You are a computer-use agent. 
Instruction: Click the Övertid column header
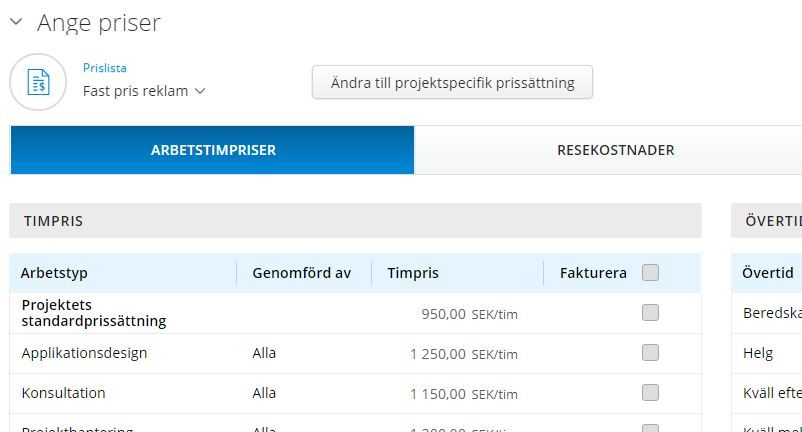[x=768, y=273]
